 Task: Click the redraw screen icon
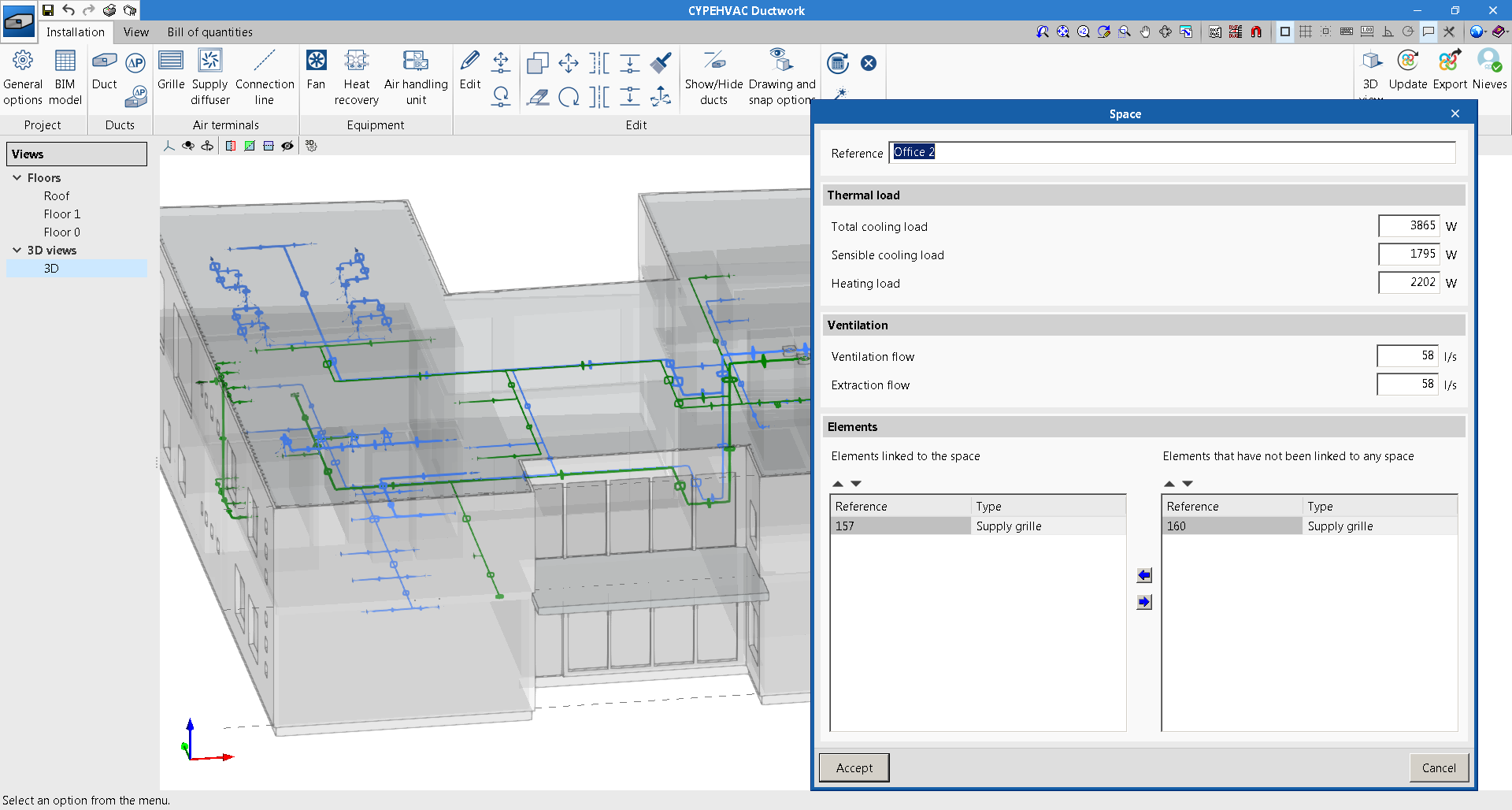coord(1104,32)
